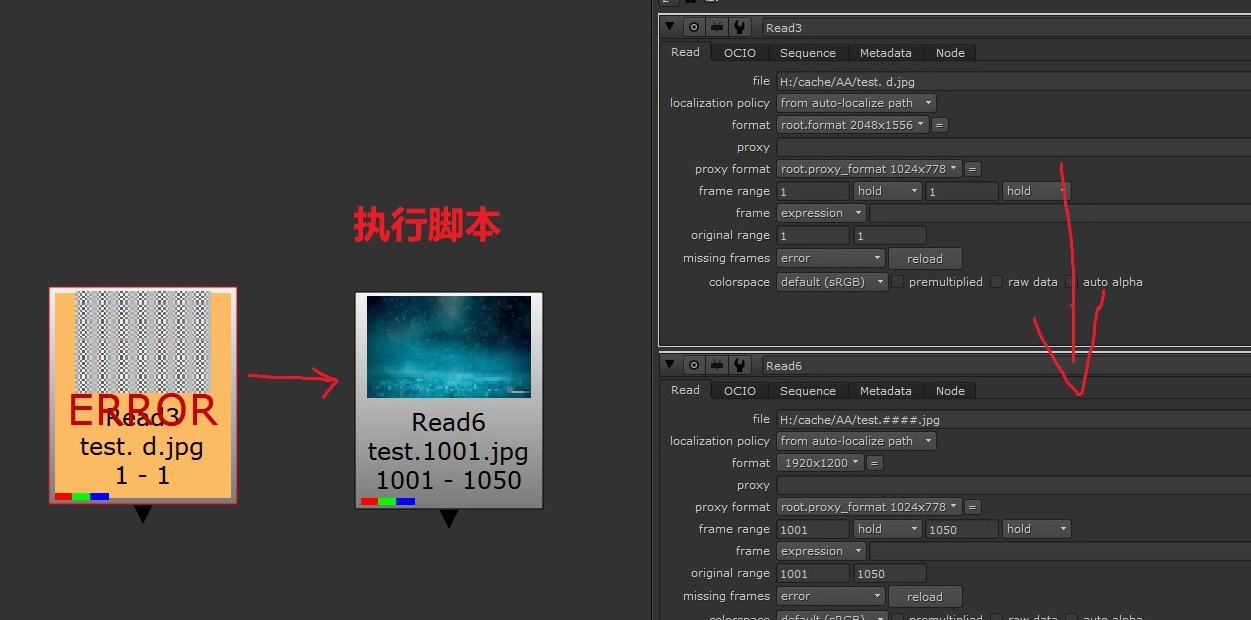Click the equals button beside Read3 format
1251x620 pixels.
tap(940, 125)
